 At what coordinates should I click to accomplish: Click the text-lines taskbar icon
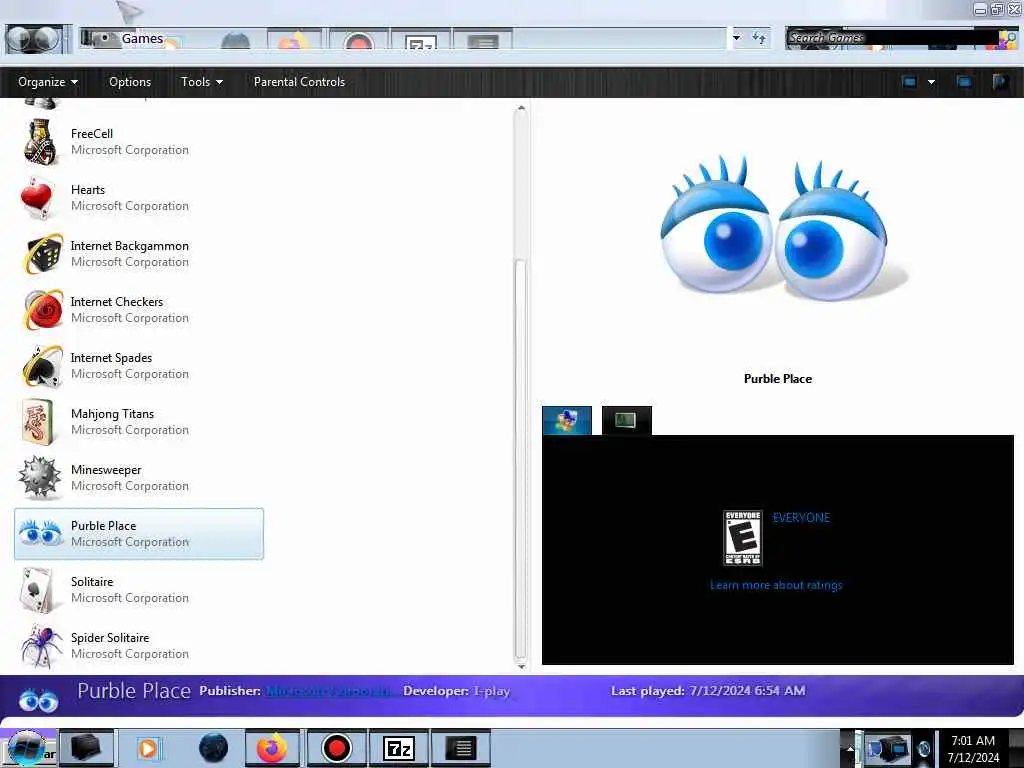461,748
